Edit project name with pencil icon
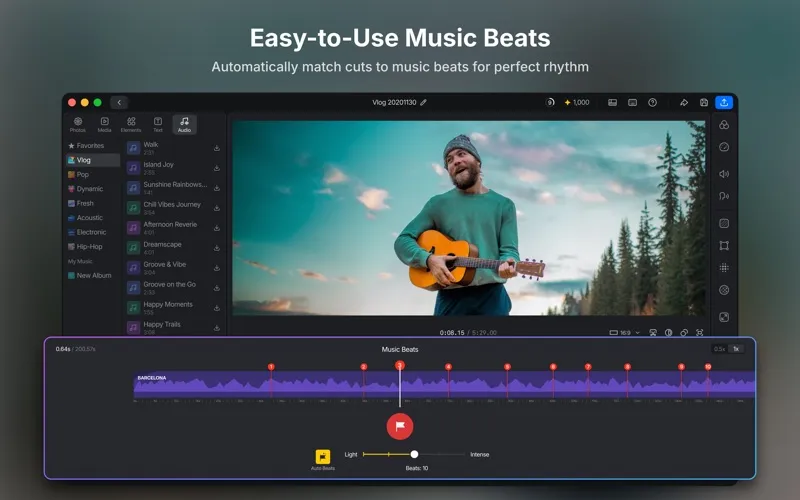This screenshot has width=800, height=500. pos(423,103)
